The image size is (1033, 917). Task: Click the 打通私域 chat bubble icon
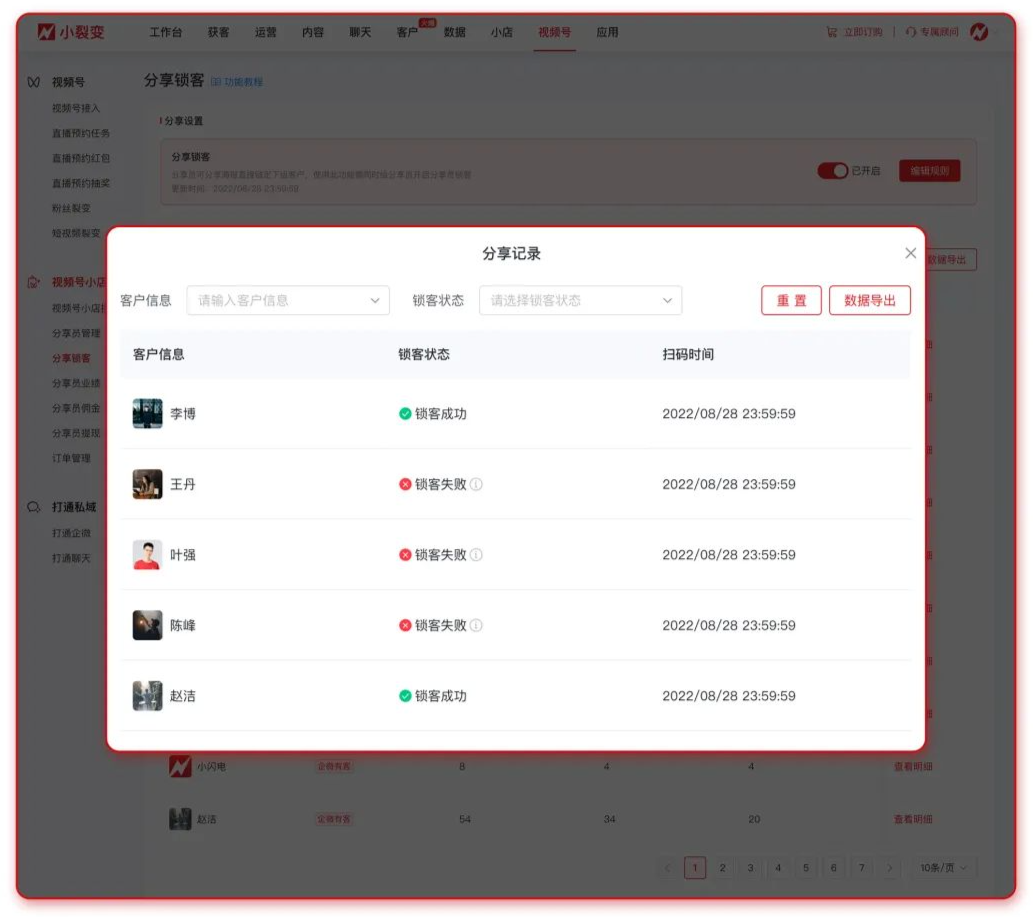click(35, 505)
